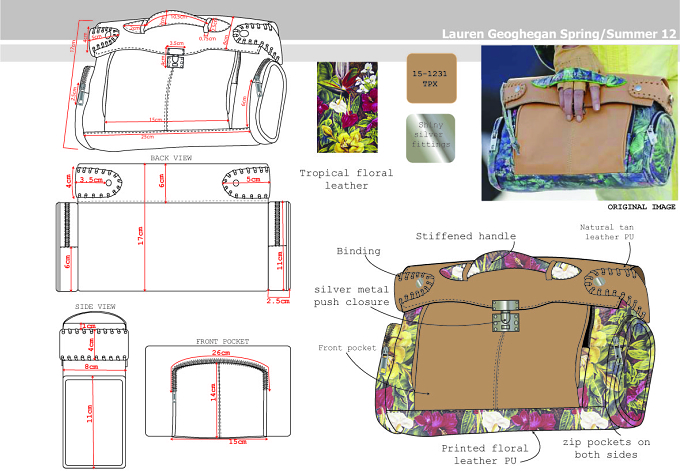
Task: Select the ORIGINAL IMAGE caption
Action: [x=641, y=207]
